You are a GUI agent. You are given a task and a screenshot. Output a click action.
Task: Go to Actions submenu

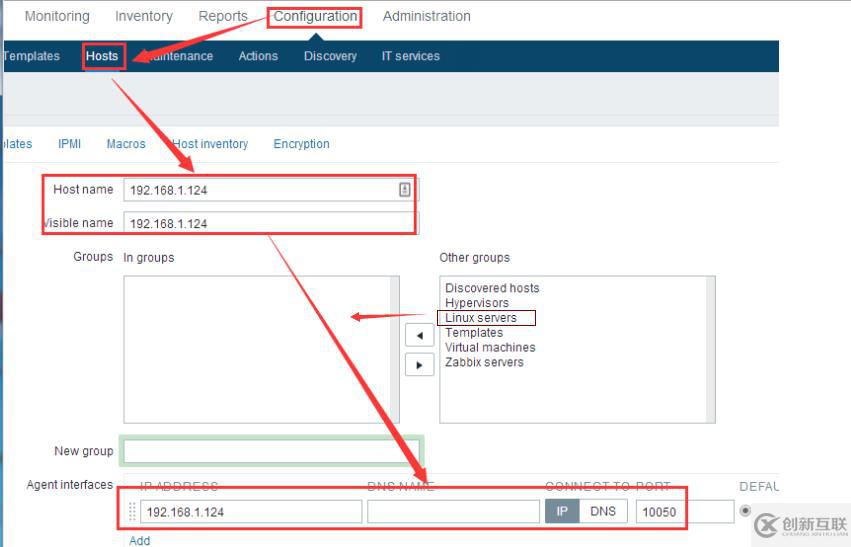258,56
